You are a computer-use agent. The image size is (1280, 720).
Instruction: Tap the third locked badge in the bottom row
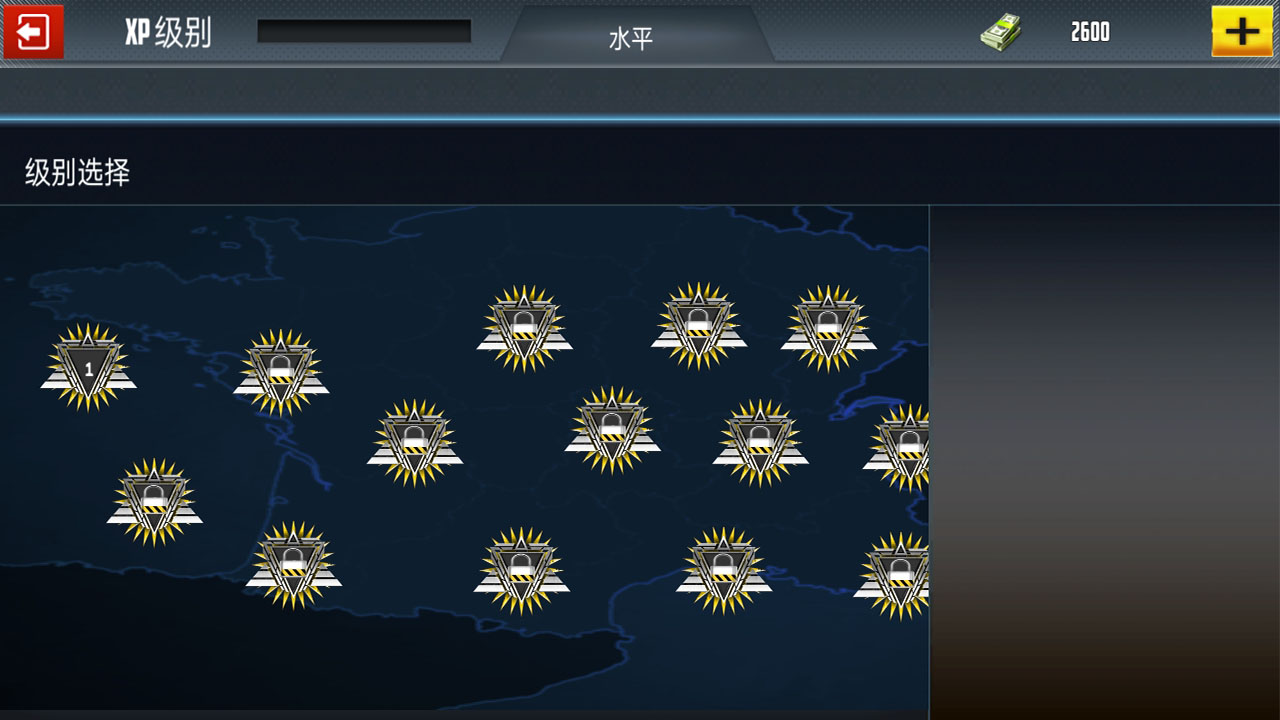point(723,571)
